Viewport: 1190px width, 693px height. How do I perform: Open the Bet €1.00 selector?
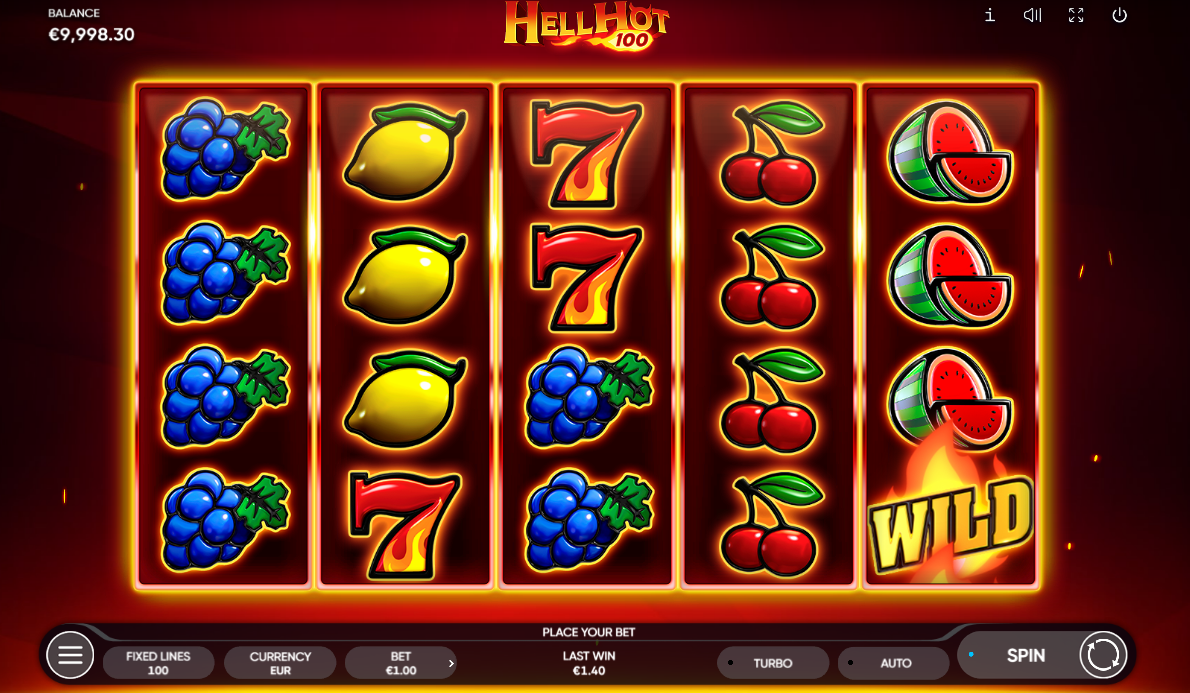coord(401,663)
